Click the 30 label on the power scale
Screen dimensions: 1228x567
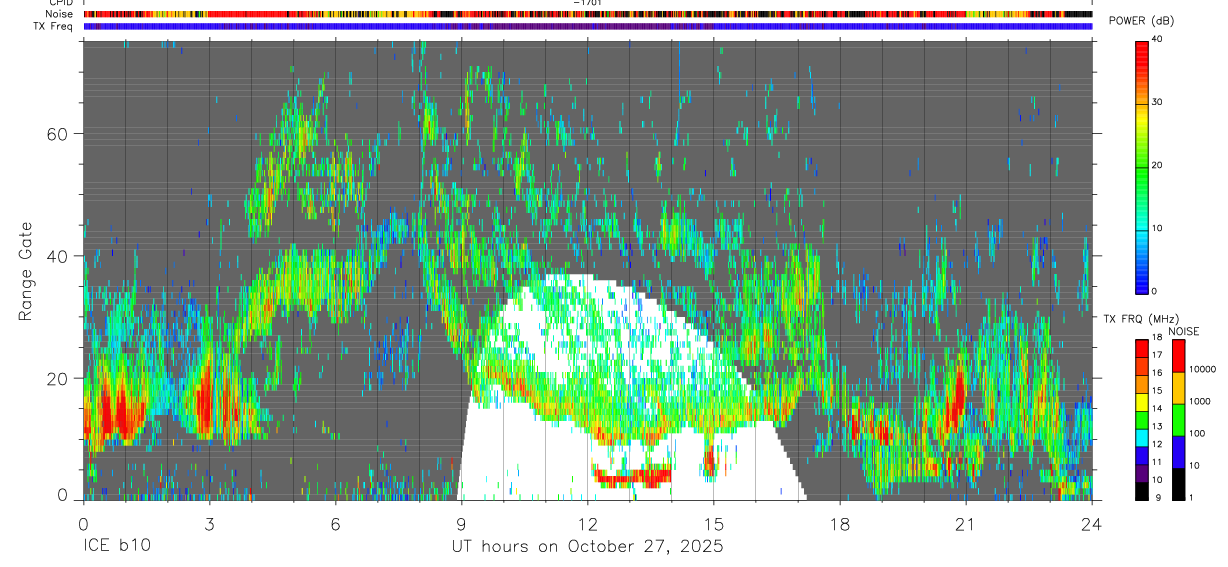(x=1157, y=102)
